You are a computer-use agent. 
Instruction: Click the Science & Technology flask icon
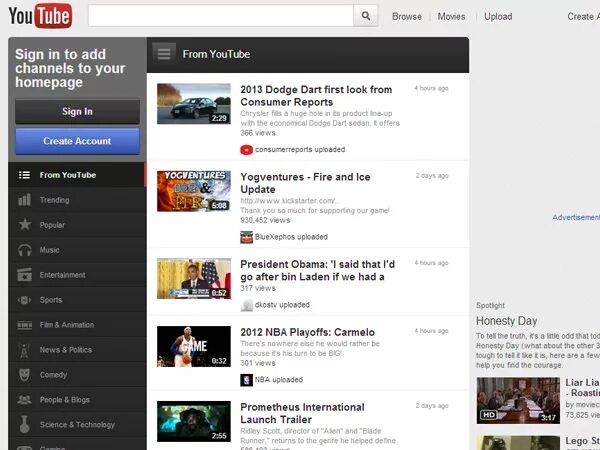24,424
